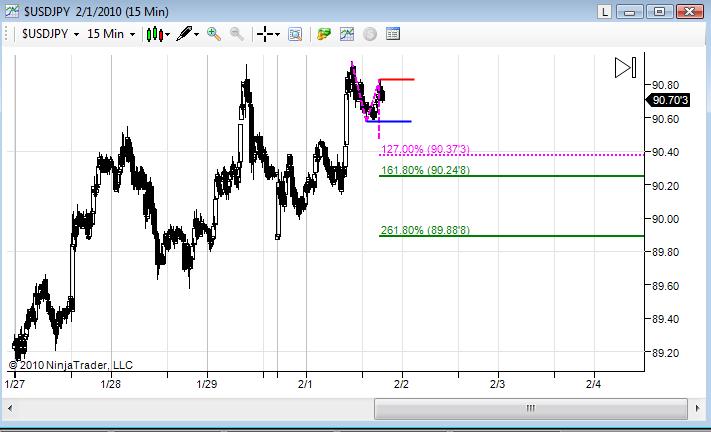This screenshot has height=432, width=711.
Task: Click the scrollbar right arrow
Action: (697, 408)
